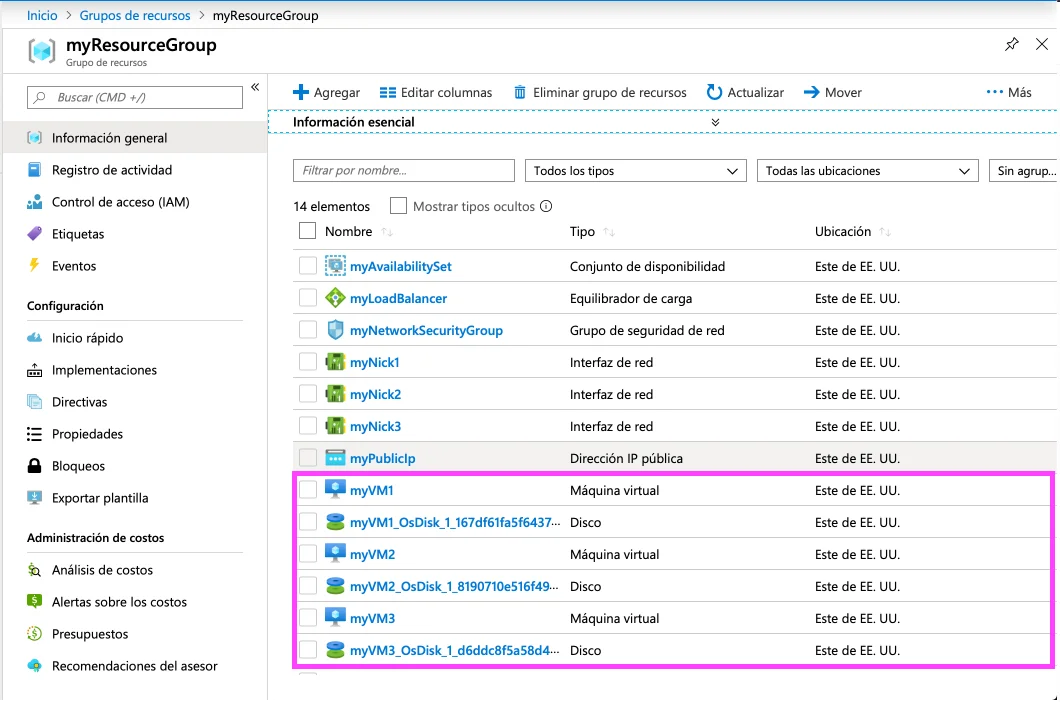Image resolution: width=1060 pixels, height=702 pixels.
Task: Click the Bloqueos padlock icon
Action: (x=34, y=465)
